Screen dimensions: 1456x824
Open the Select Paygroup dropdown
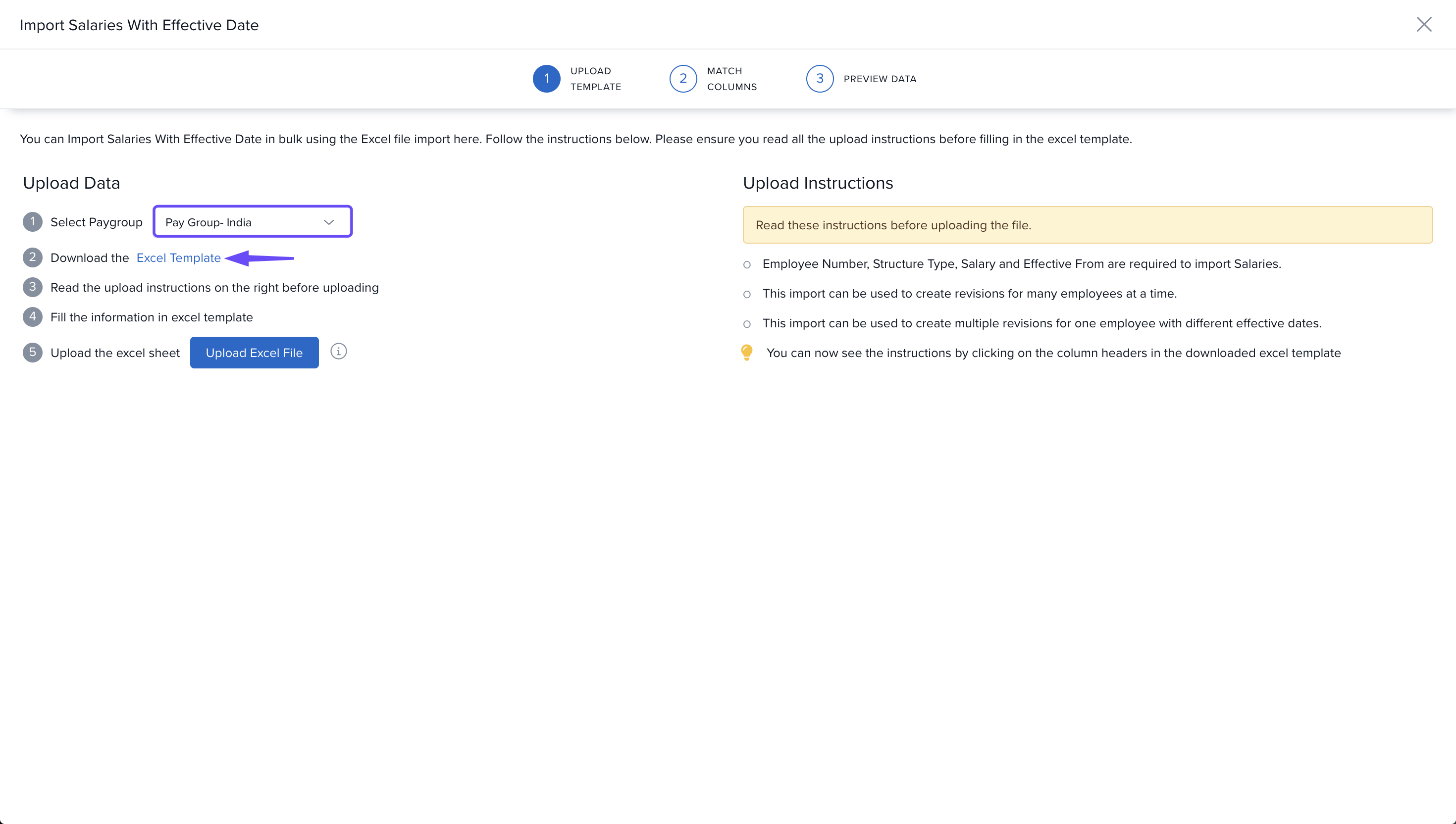[253, 222]
